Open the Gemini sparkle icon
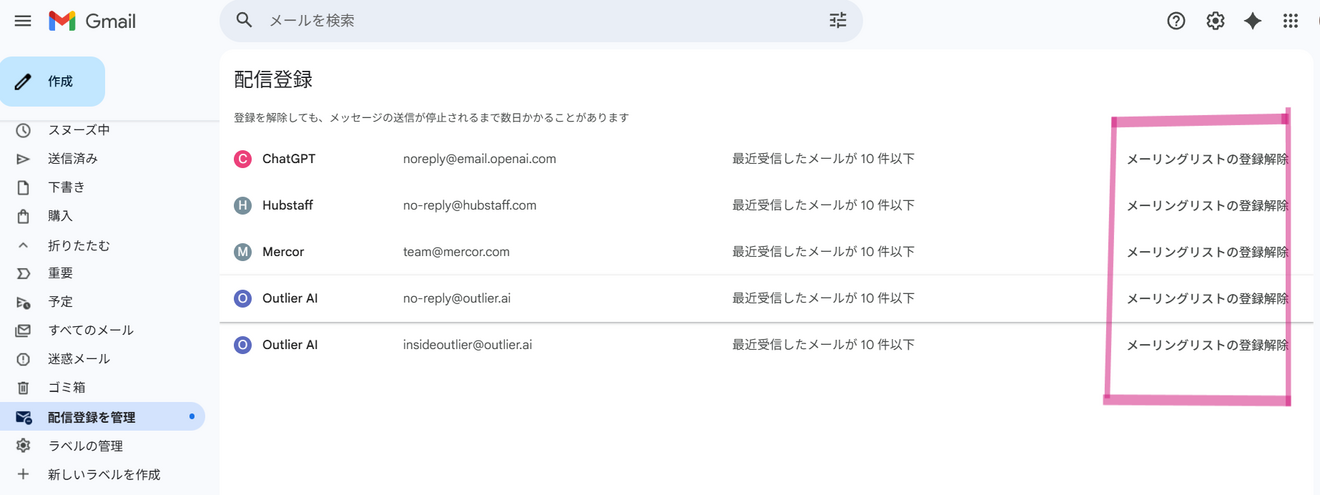The width and height of the screenshot is (1320, 495). [x=1253, y=20]
